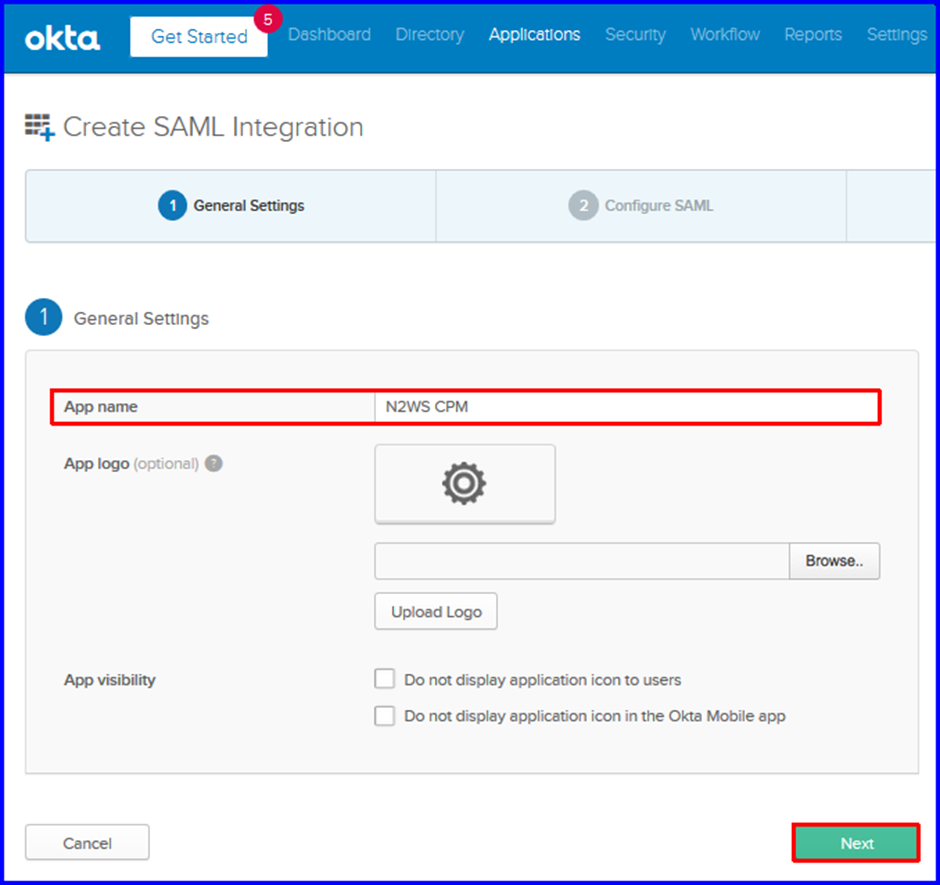Open the Directory menu
The height and width of the screenshot is (885, 940).
pos(430,35)
